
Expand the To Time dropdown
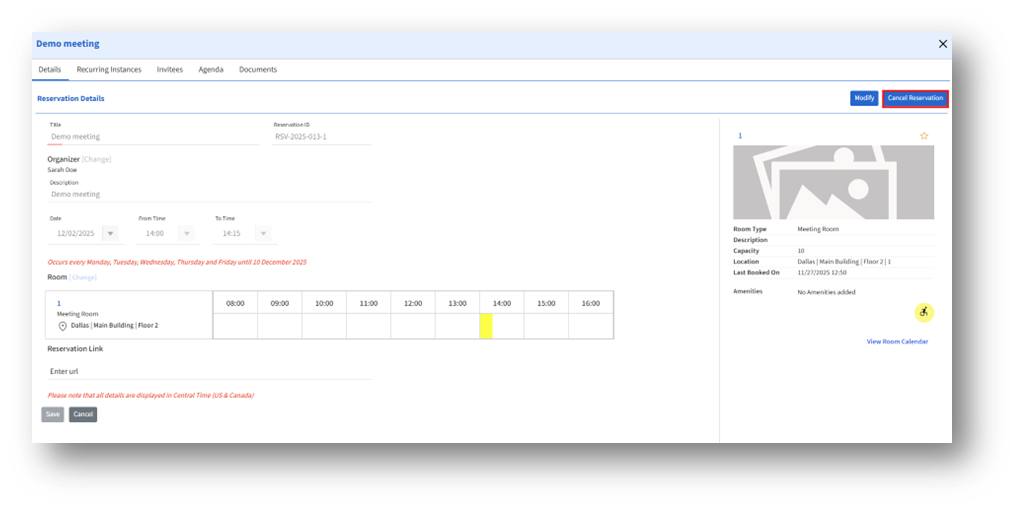coord(263,233)
